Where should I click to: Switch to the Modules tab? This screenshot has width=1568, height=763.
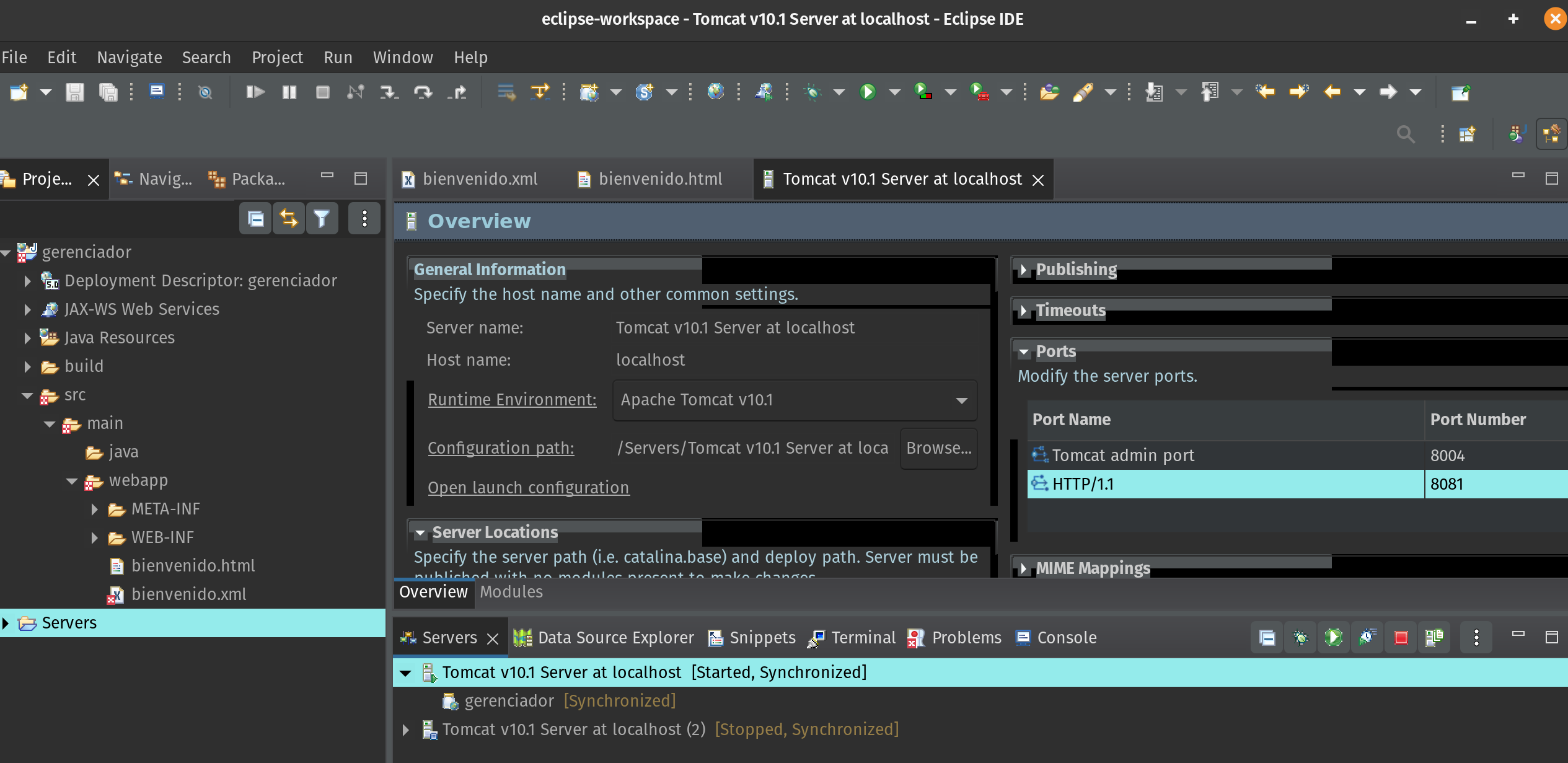tap(511, 593)
